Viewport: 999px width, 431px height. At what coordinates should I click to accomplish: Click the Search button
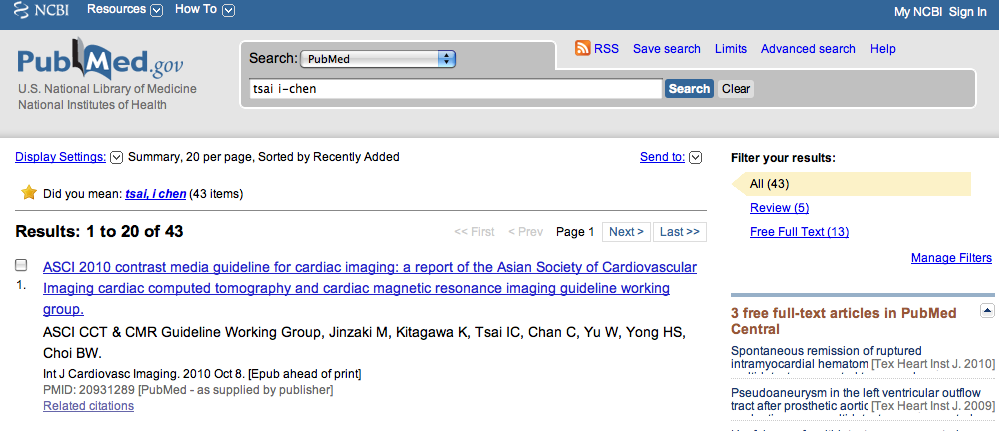point(689,89)
